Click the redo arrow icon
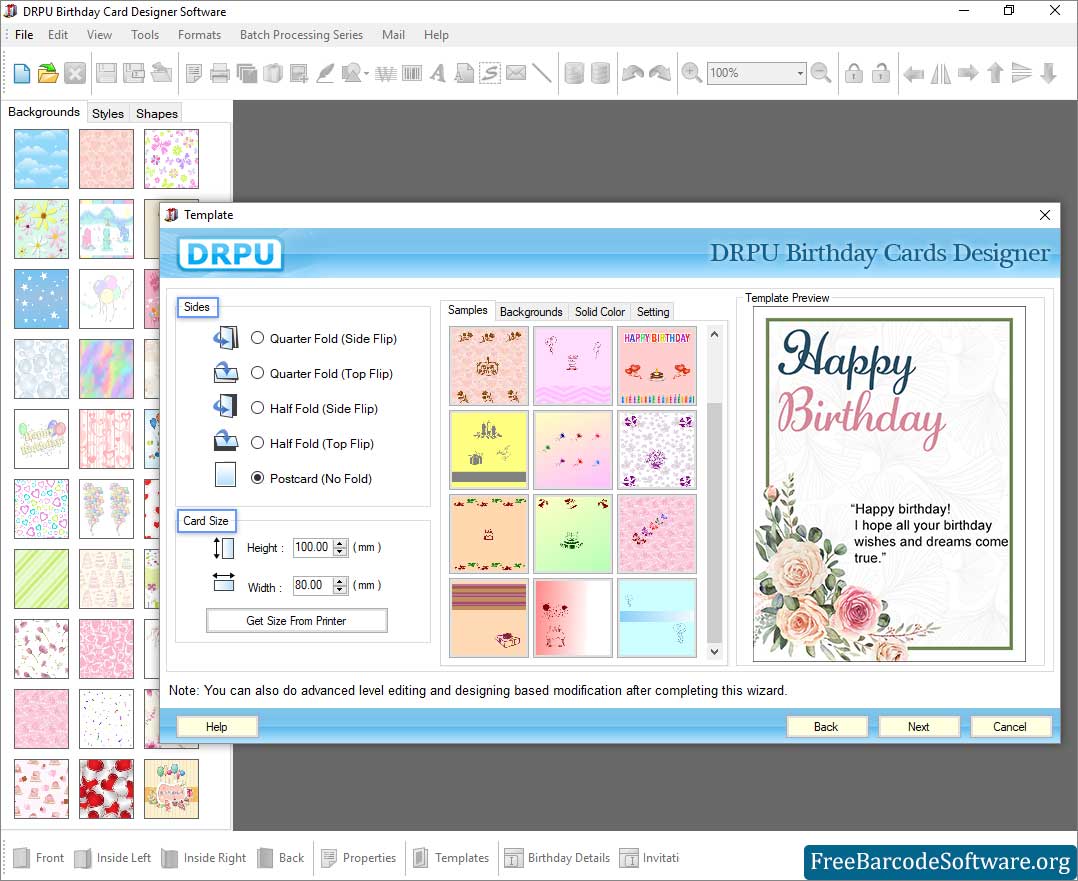This screenshot has width=1078, height=881. 659,73
